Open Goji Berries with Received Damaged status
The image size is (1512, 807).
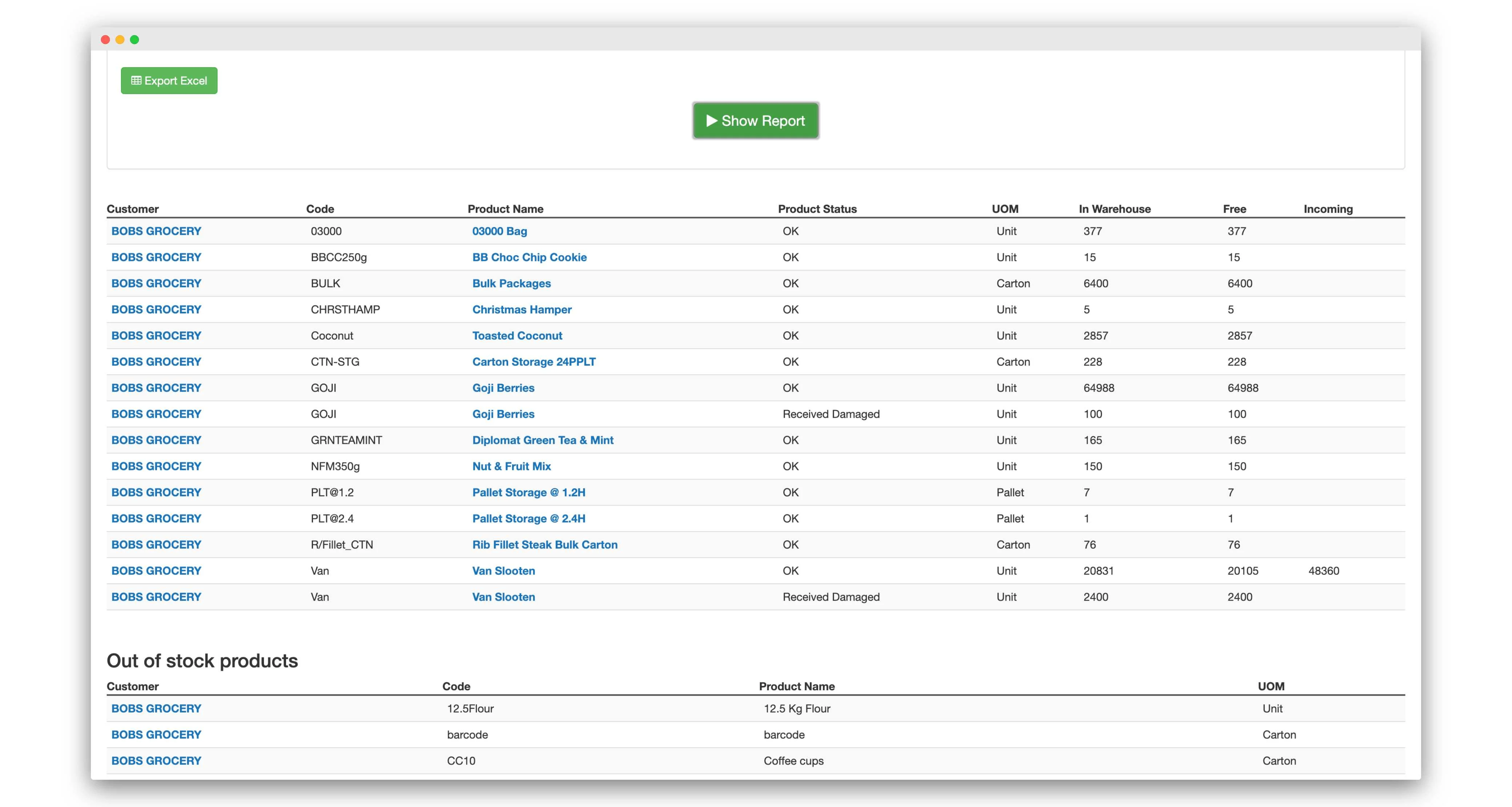pos(503,414)
